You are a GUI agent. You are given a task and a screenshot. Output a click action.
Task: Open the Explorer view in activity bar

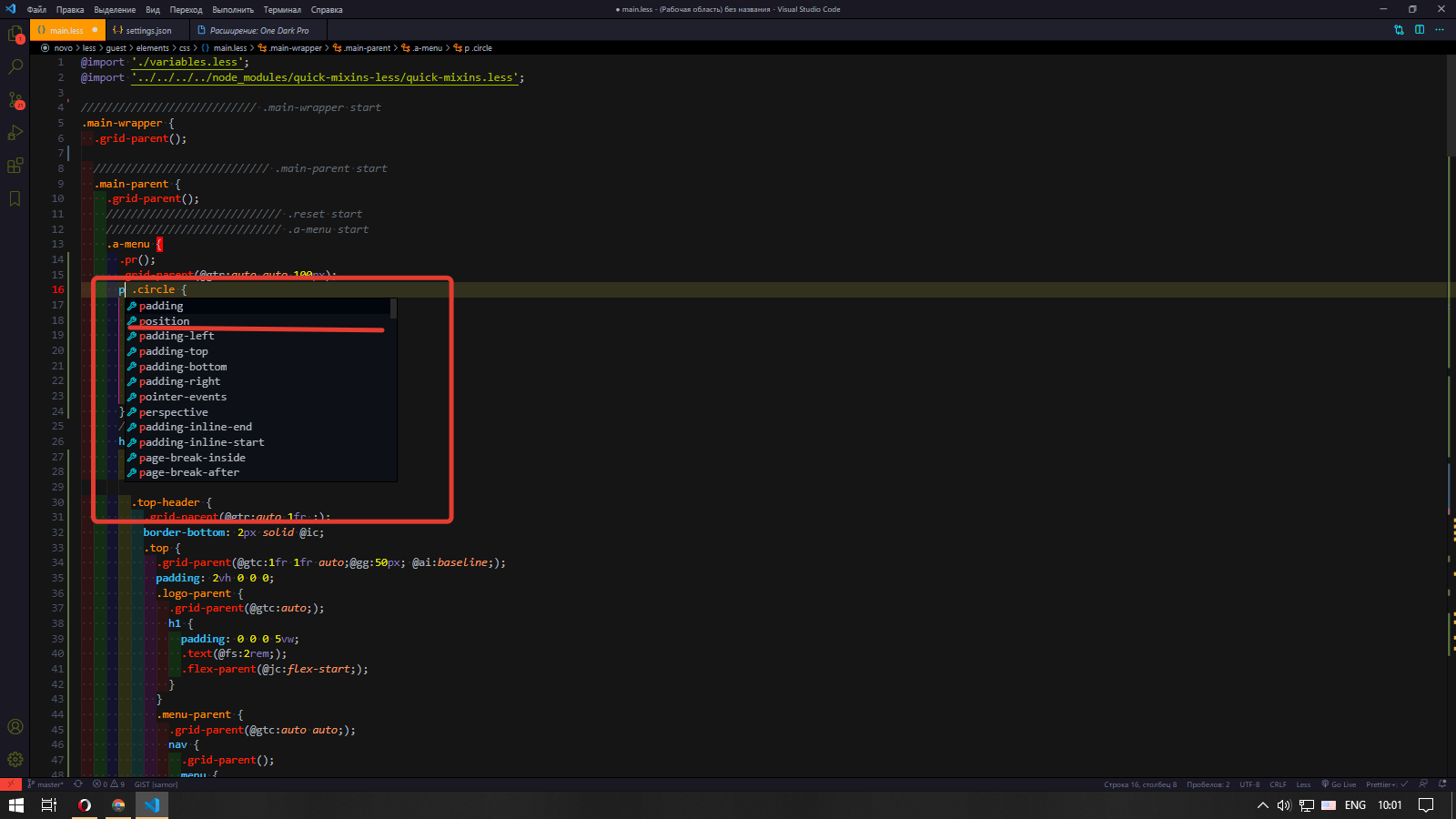(x=15, y=35)
